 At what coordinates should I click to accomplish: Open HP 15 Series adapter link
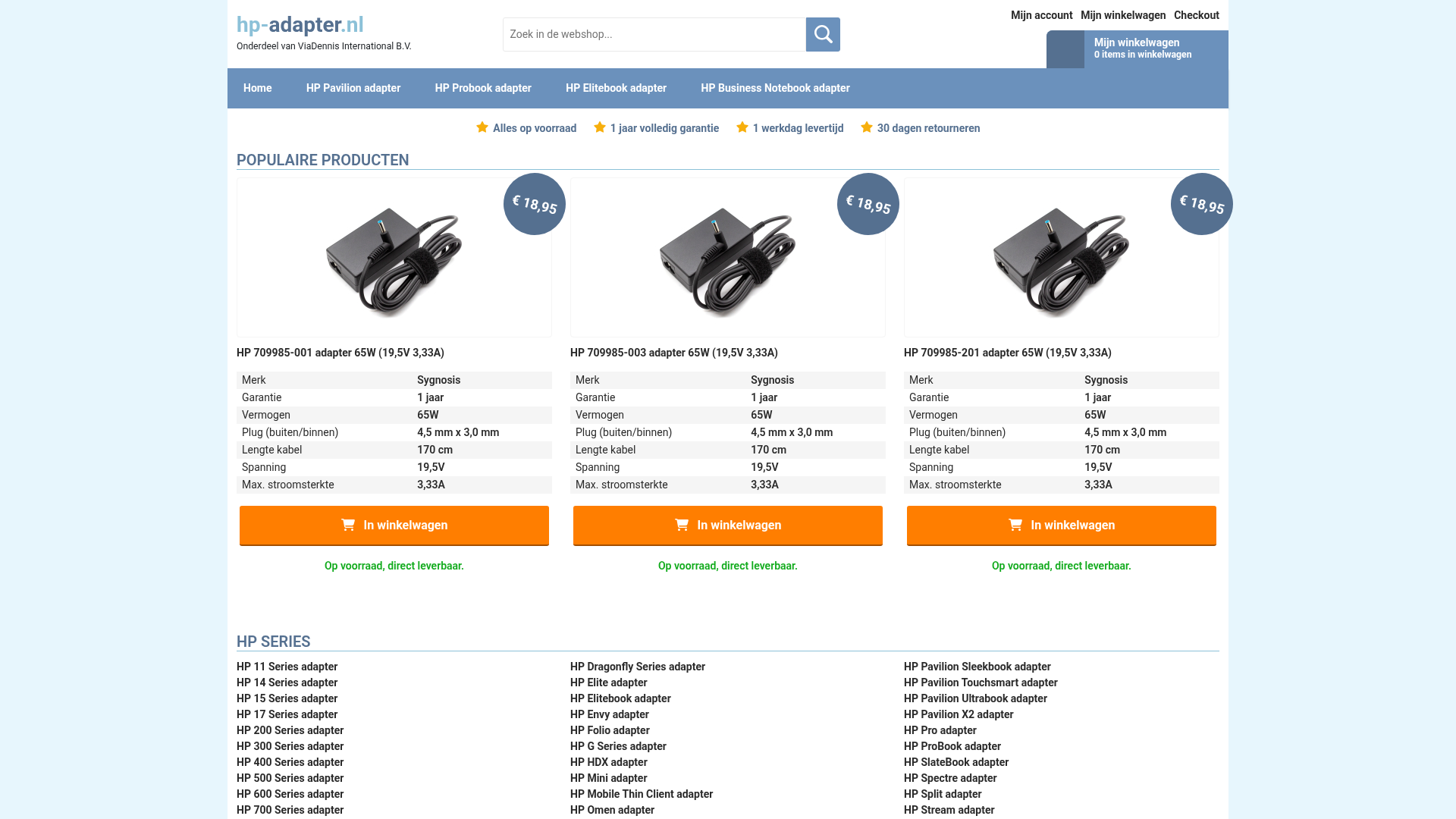point(287,698)
